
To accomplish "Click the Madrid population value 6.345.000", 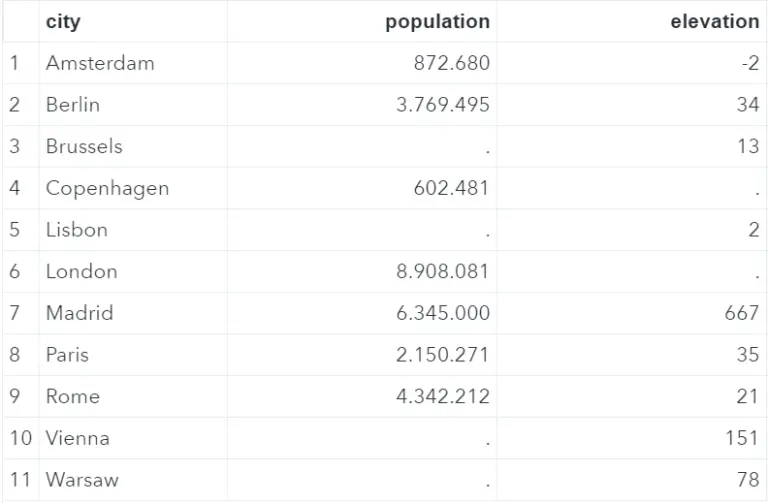I will tap(443, 313).
